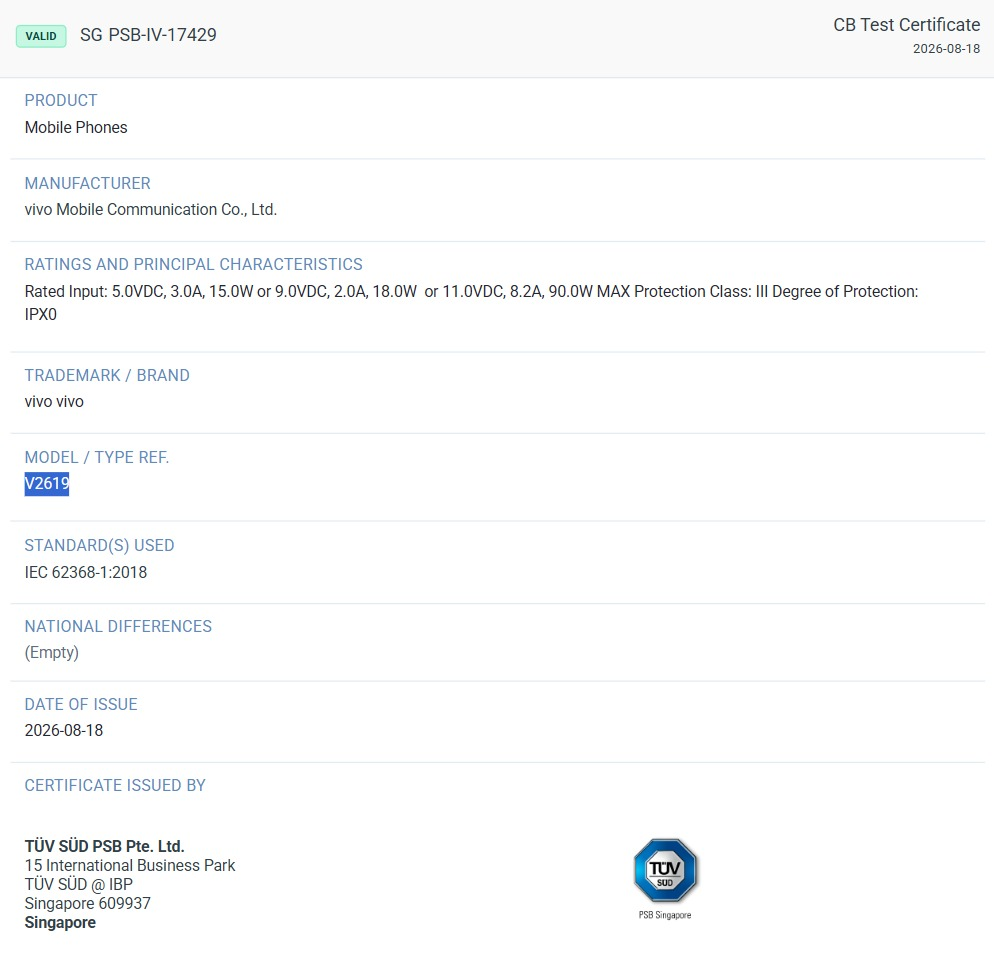Select certificate number SG PSB-IV-17429
The height and width of the screenshot is (976, 994).
[x=148, y=35]
